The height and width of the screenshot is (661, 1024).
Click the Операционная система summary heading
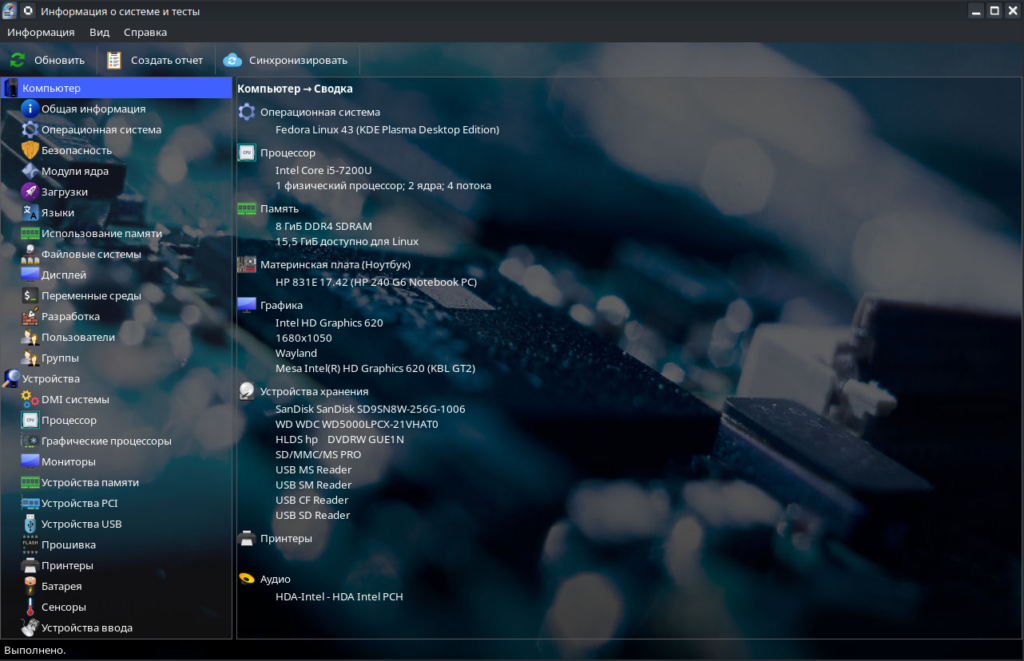(320, 112)
